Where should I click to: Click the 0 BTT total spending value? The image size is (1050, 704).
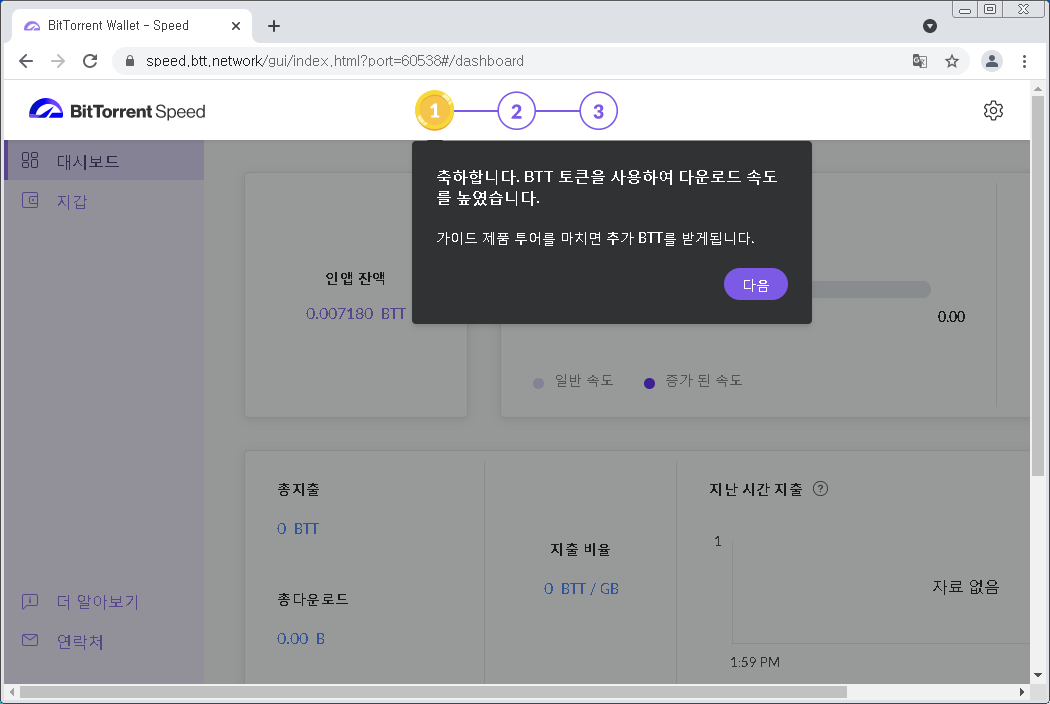298,529
